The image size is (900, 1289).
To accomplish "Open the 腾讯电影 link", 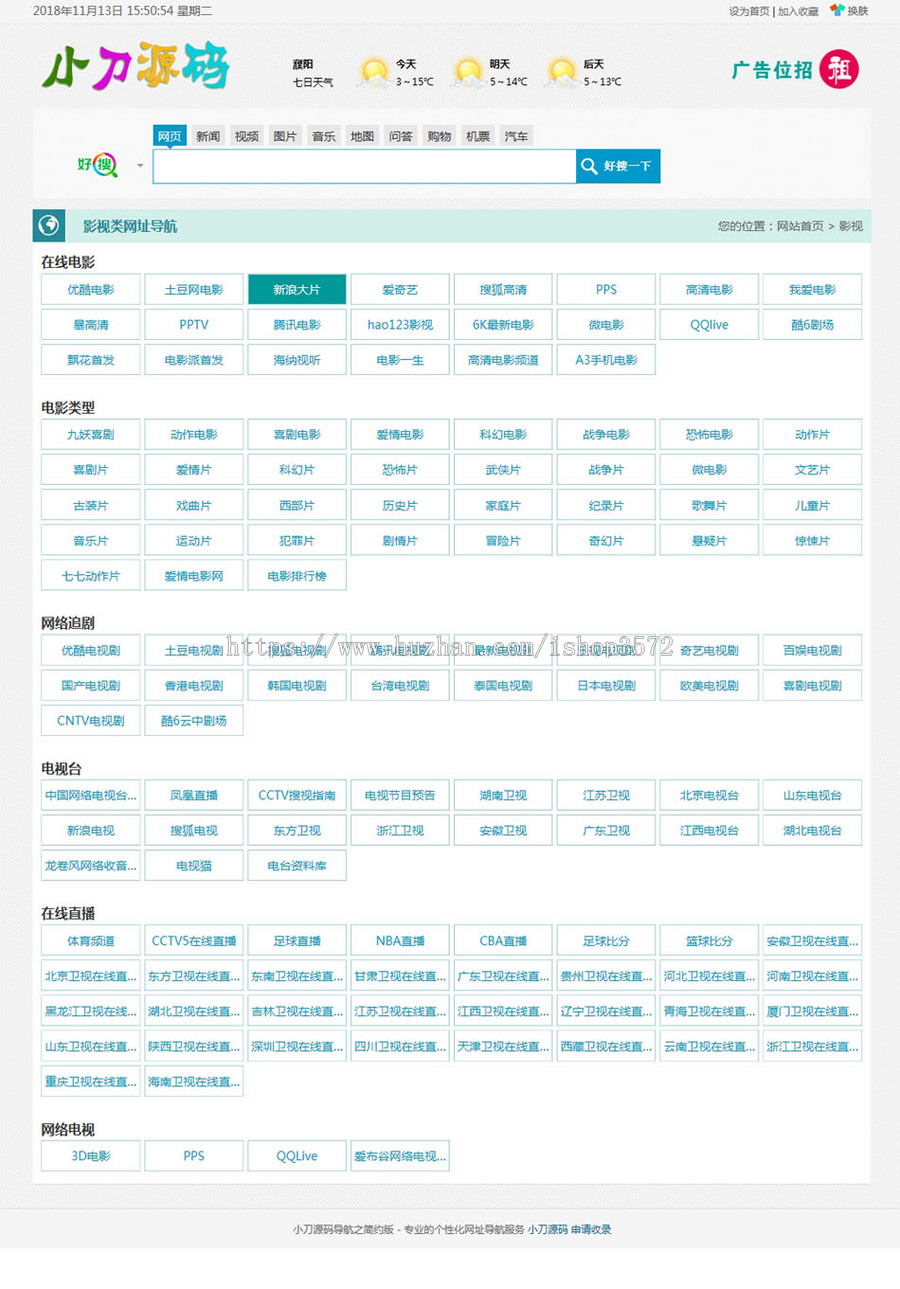I will point(297,325).
